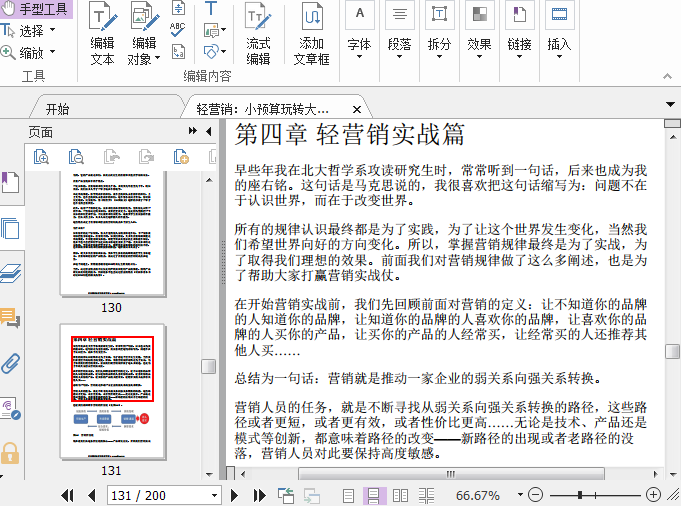Open the Bookmarks side panel
Viewport: 681px width, 506px height.
pyautogui.click(x=10, y=182)
